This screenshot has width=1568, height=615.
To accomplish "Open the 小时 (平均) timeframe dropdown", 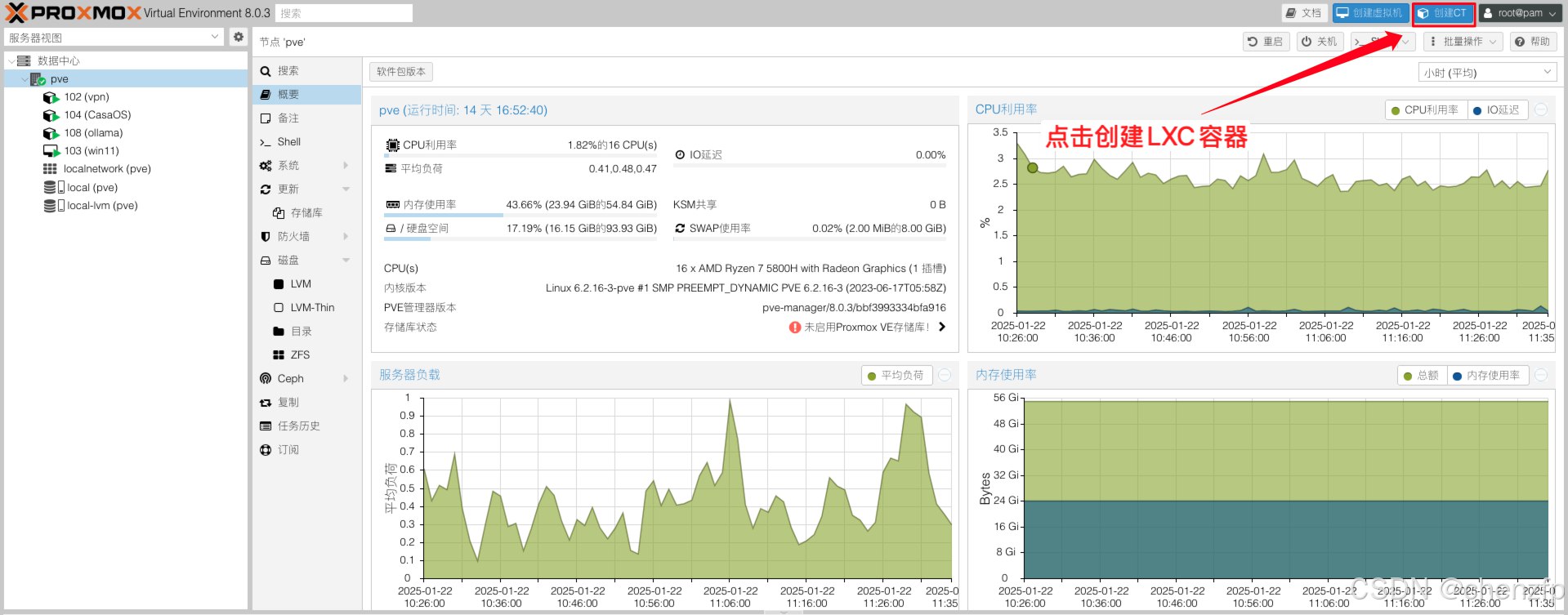I will pyautogui.click(x=1486, y=73).
